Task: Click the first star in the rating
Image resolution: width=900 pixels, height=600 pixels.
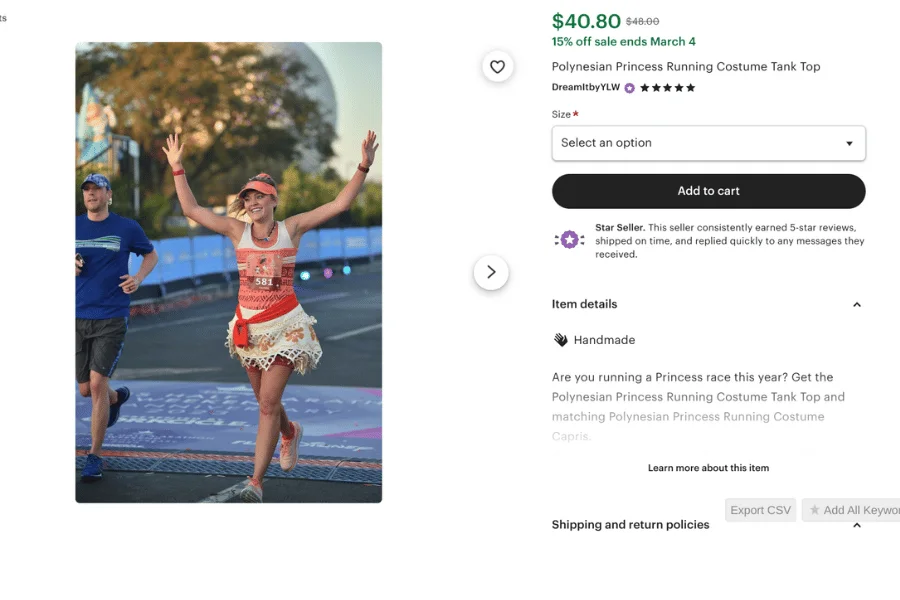Action: tap(645, 88)
